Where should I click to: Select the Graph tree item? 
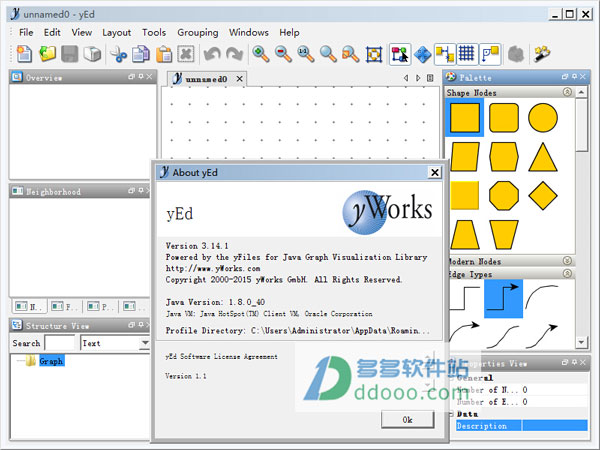(52, 361)
